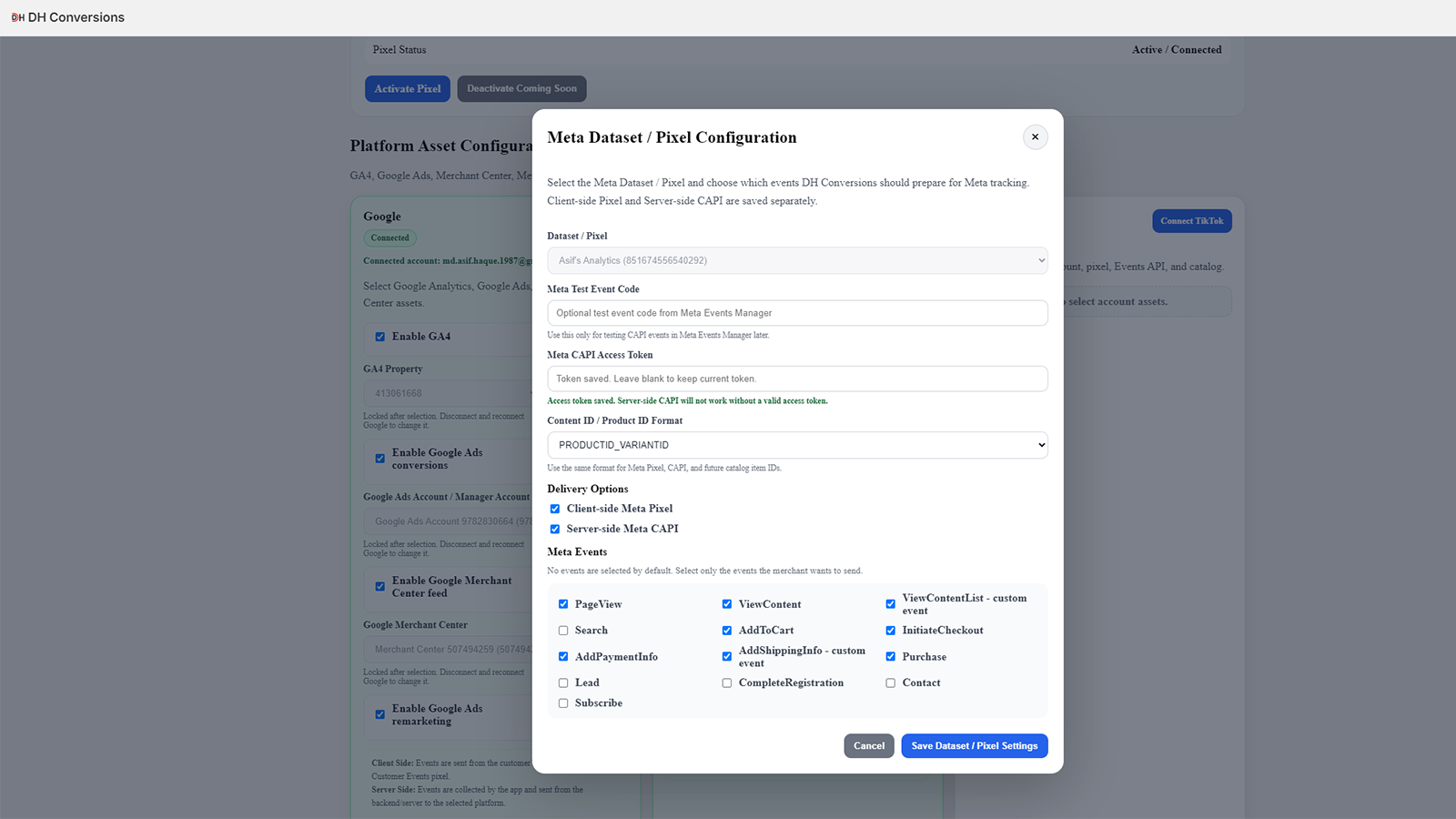Click the Cancel button
This screenshot has width=1456, height=819.
click(x=869, y=746)
